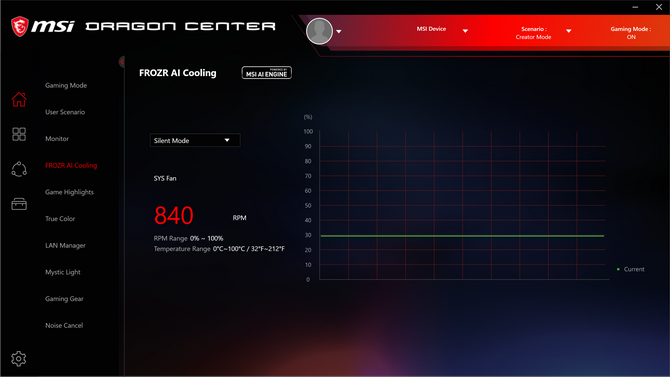Select Gaming Mode in menu

pyautogui.click(x=66, y=85)
